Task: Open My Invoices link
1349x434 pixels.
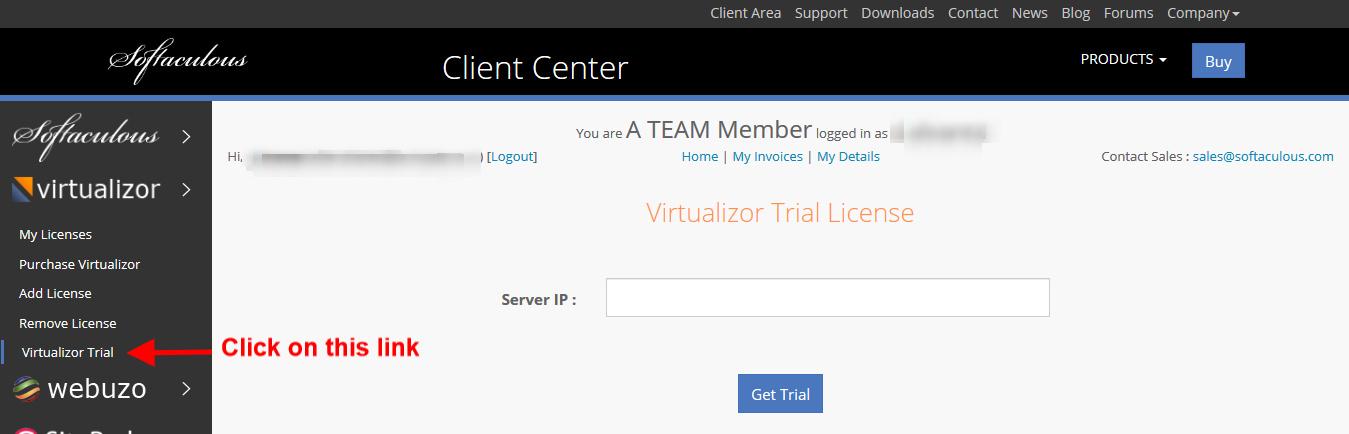Action: pyautogui.click(x=768, y=157)
